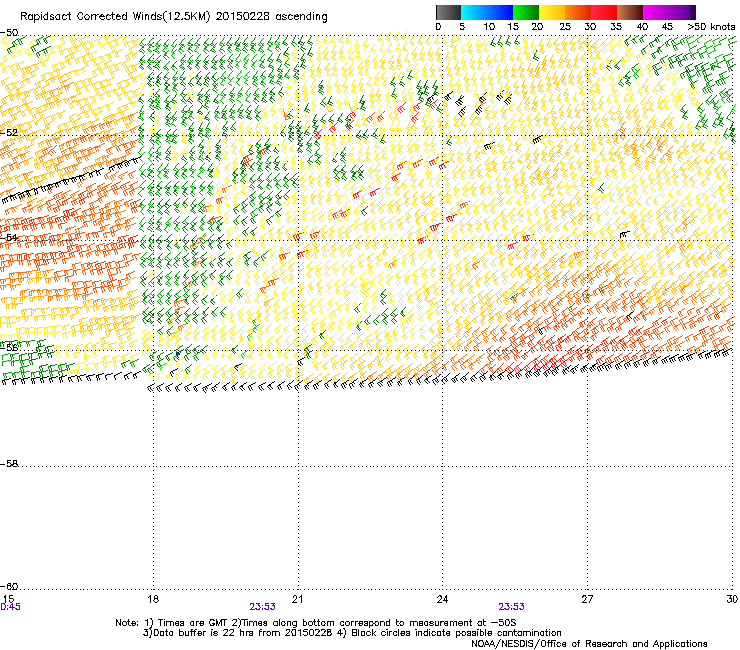Click the longitude 21 axis label
This screenshot has height=650, width=740.
click(297, 599)
